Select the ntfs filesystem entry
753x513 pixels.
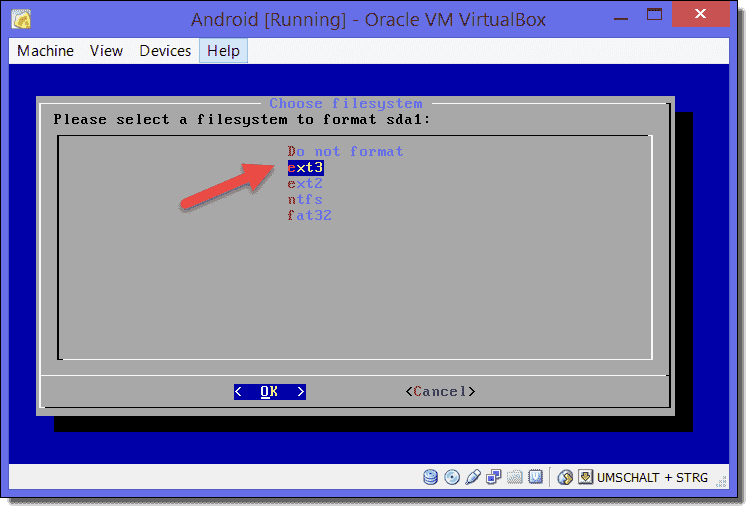[305, 199]
